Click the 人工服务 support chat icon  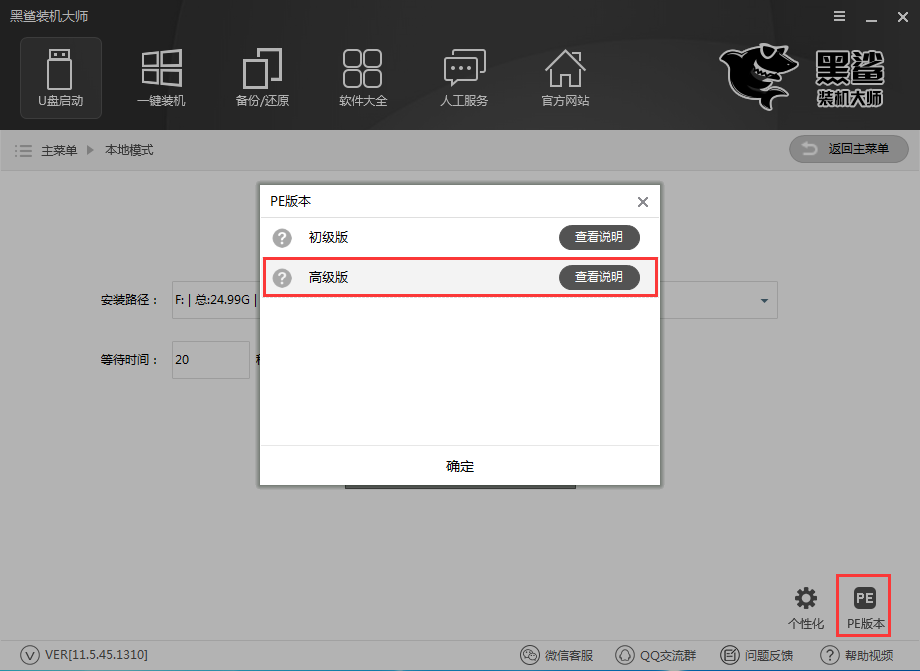pyautogui.click(x=464, y=77)
